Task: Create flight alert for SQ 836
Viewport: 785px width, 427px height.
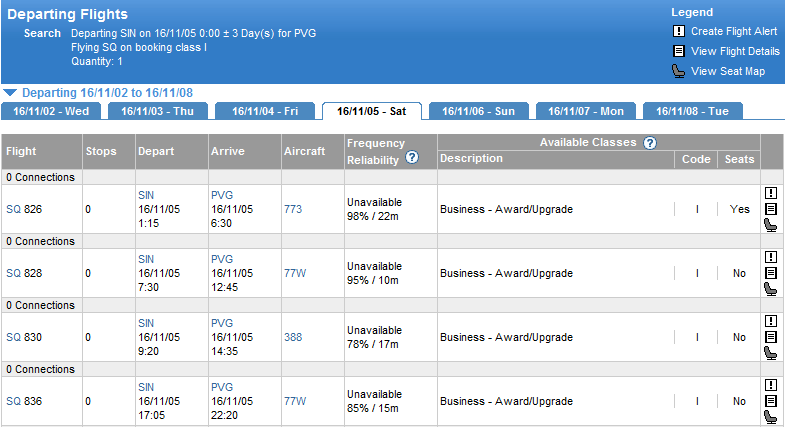Action: (x=770, y=385)
